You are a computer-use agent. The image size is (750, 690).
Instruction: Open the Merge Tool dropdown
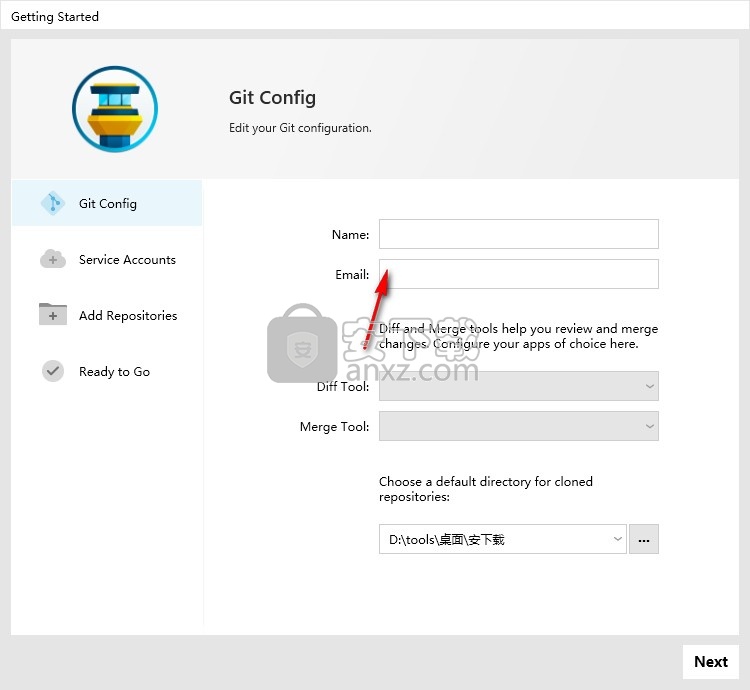(518, 426)
